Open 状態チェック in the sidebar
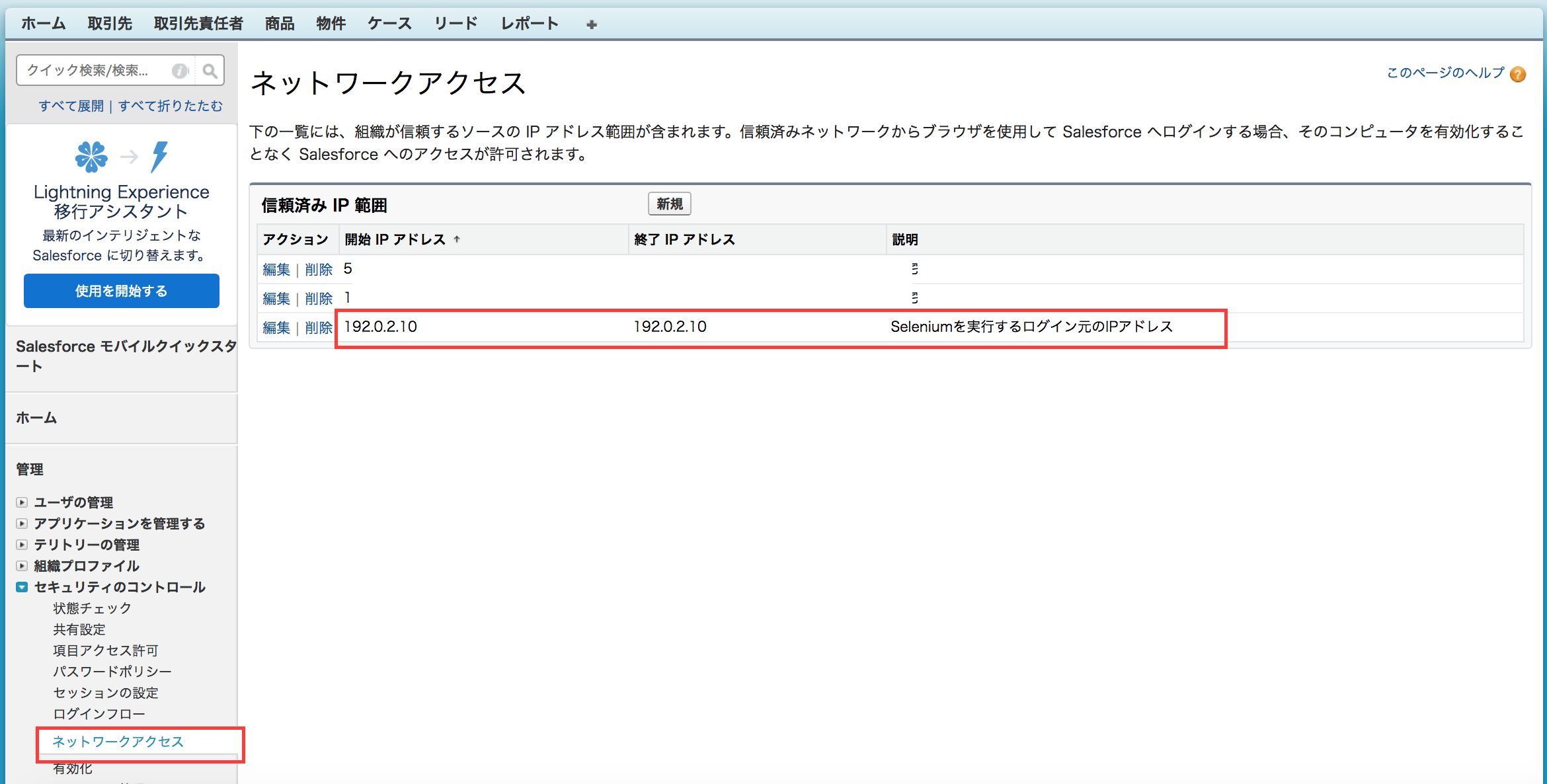 point(93,608)
